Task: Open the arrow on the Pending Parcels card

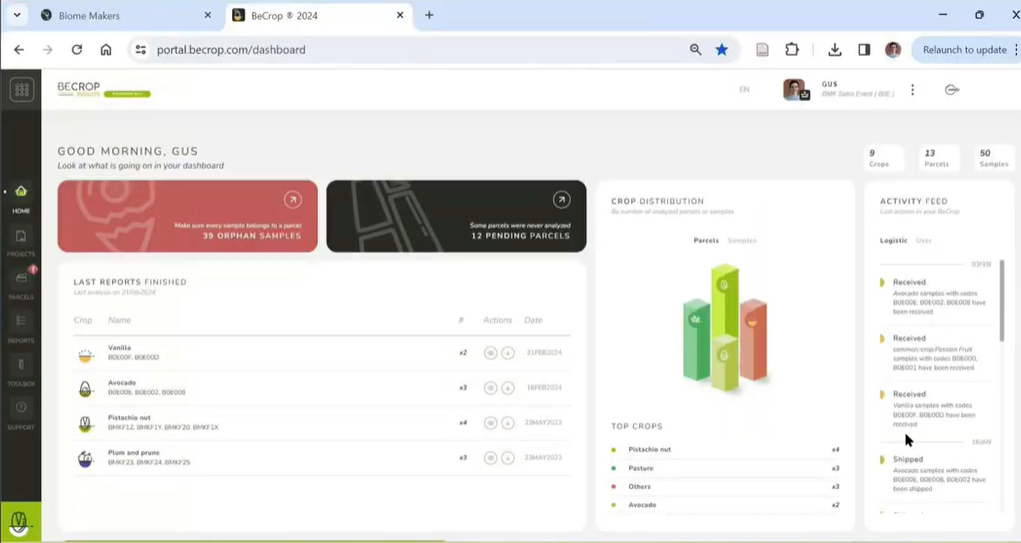Action: [561, 200]
